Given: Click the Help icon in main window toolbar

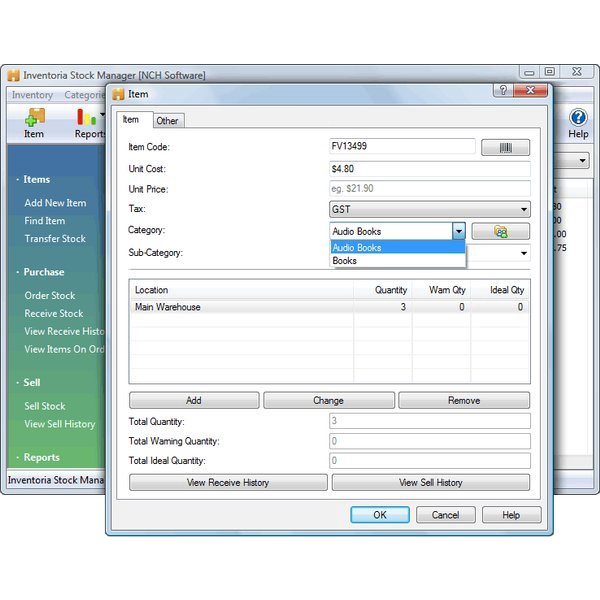Looking at the screenshot, I should (578, 123).
